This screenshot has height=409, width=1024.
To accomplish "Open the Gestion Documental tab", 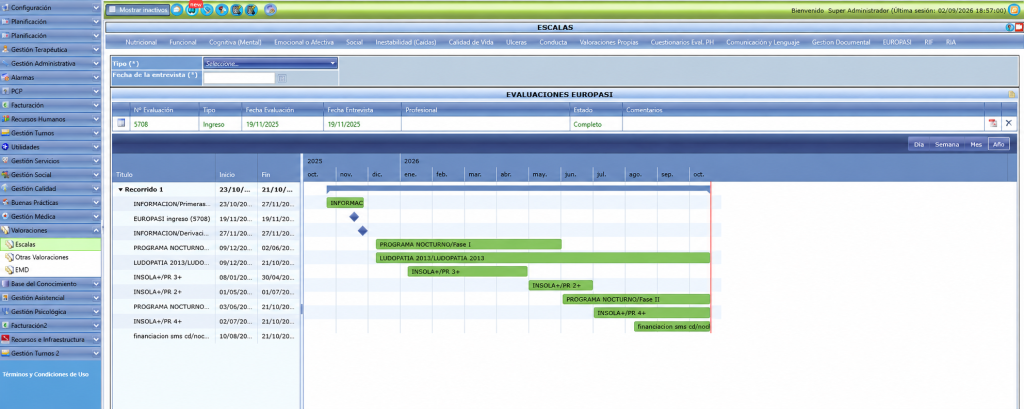I will click(x=840, y=42).
